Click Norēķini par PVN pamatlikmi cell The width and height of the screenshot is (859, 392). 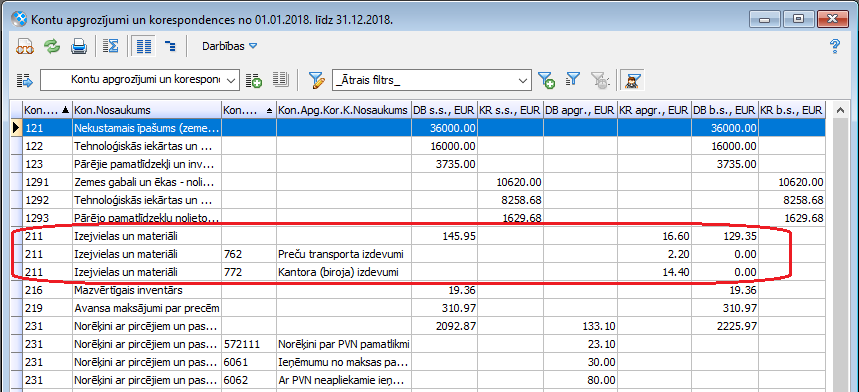pos(343,344)
